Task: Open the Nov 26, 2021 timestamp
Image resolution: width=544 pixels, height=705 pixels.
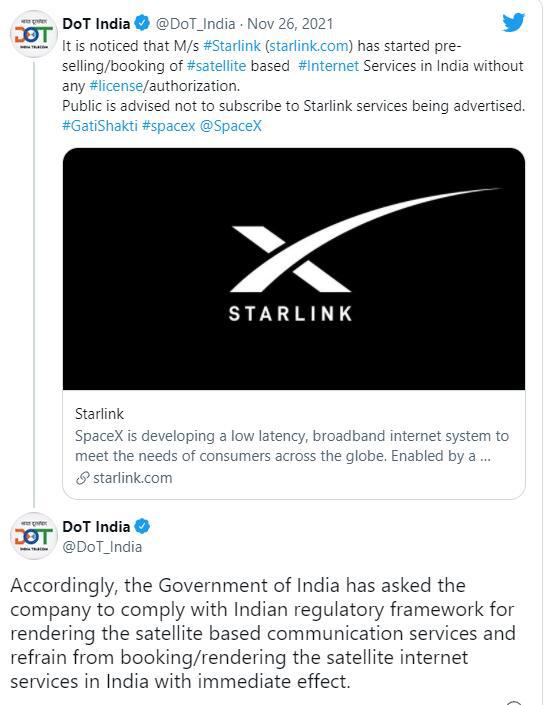Action: (x=290, y=24)
